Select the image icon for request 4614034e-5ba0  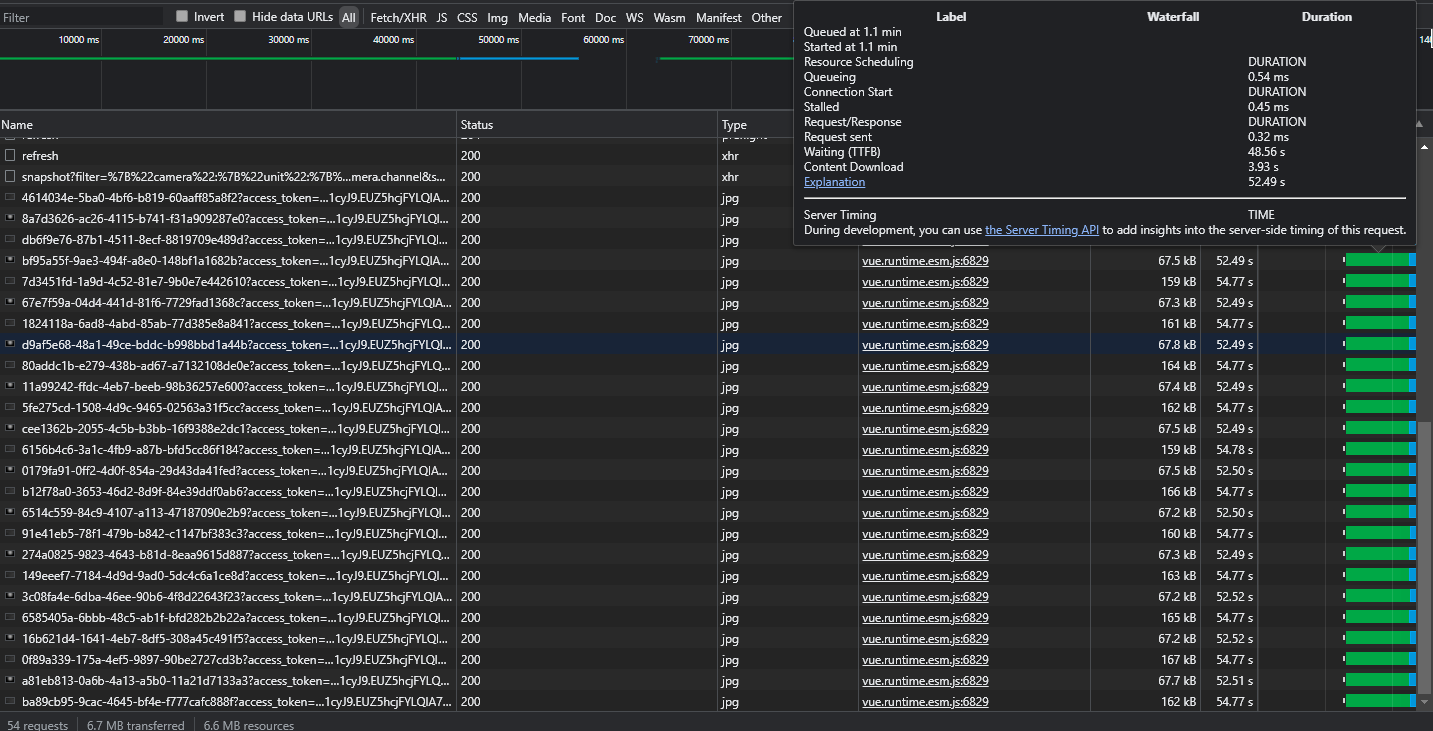click(x=10, y=198)
